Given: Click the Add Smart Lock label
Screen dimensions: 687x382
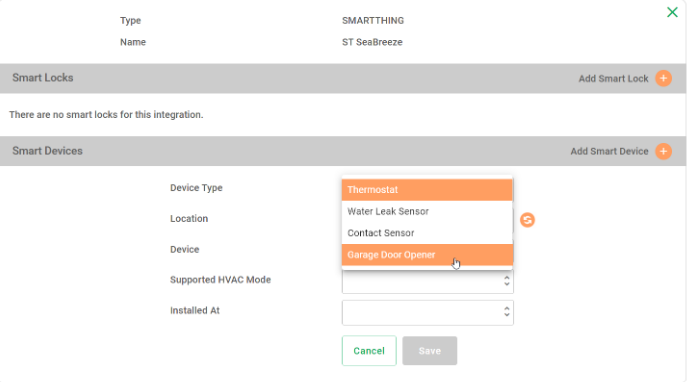Looking at the screenshot, I should point(613,79).
